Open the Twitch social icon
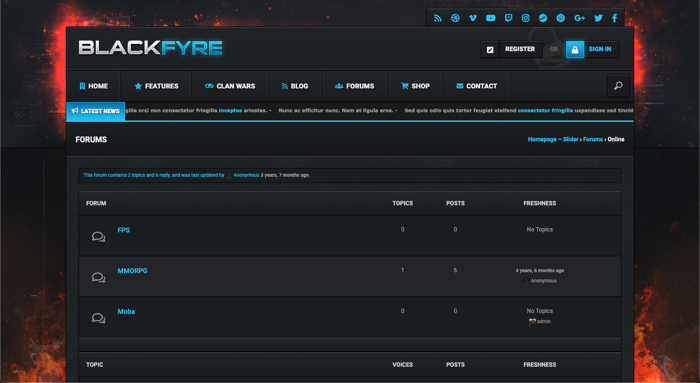This screenshot has width=700, height=383. [508, 18]
